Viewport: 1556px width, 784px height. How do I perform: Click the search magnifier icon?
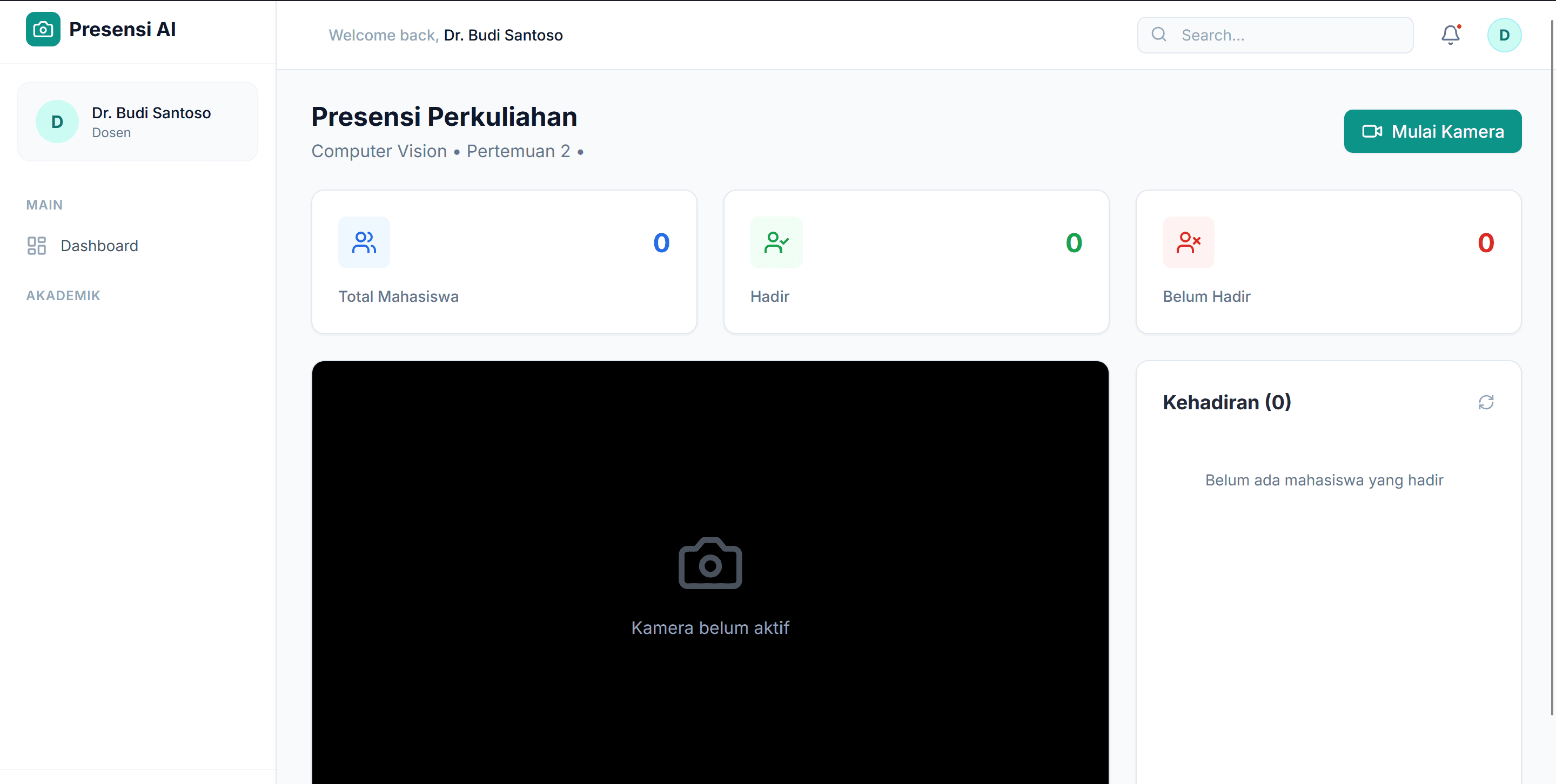pyautogui.click(x=1158, y=35)
